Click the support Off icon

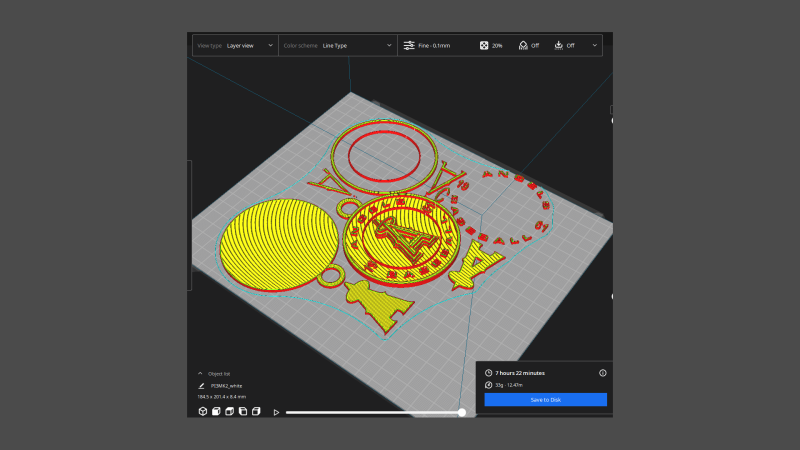[522, 45]
